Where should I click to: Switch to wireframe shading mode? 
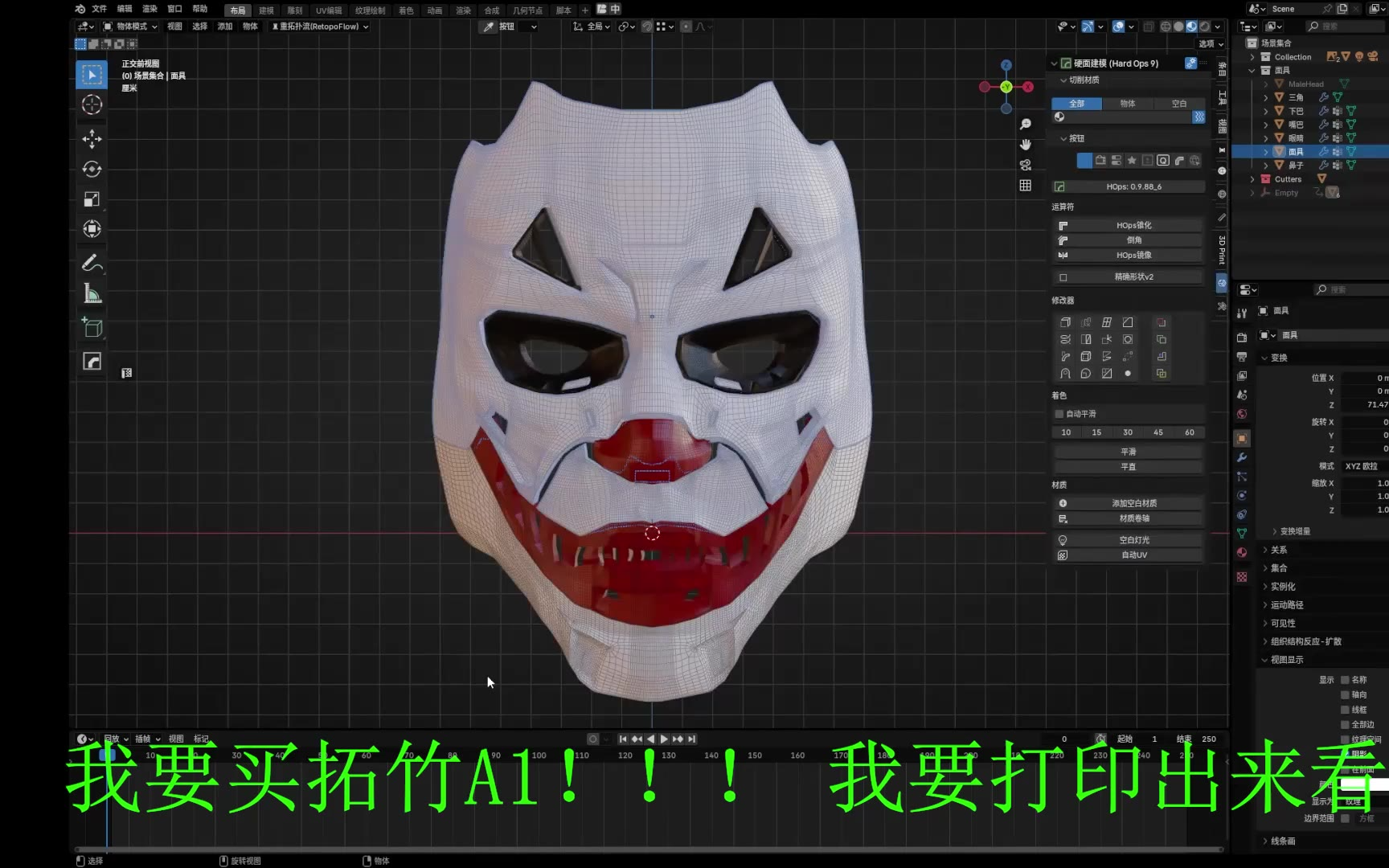(x=1166, y=27)
